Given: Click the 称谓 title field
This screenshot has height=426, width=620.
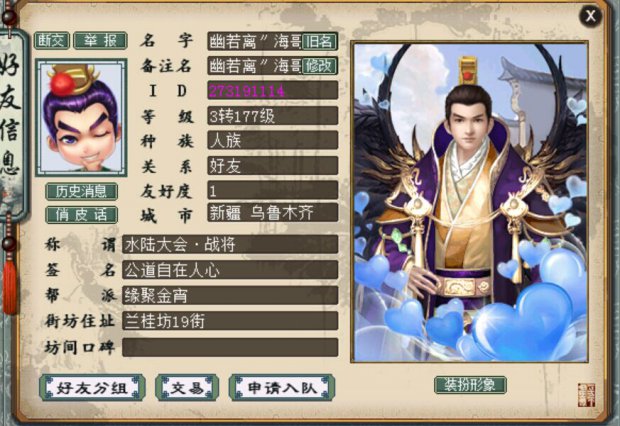Looking at the screenshot, I should click(230, 244).
